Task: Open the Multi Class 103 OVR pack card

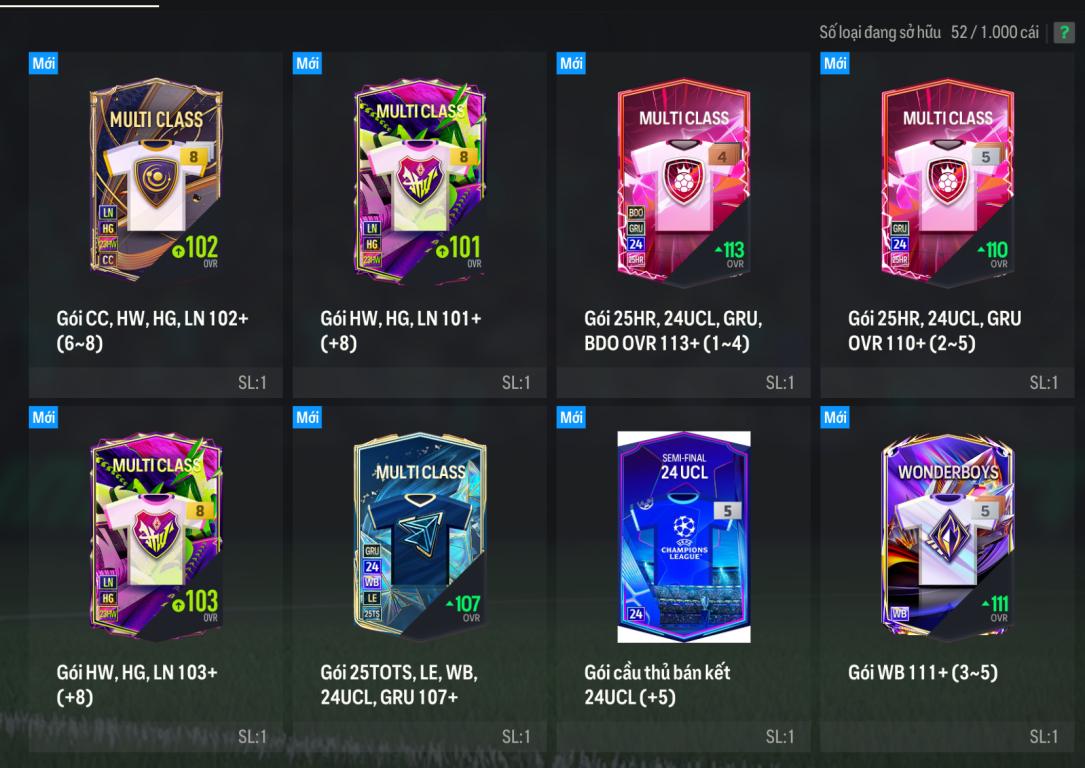Action: (156, 534)
